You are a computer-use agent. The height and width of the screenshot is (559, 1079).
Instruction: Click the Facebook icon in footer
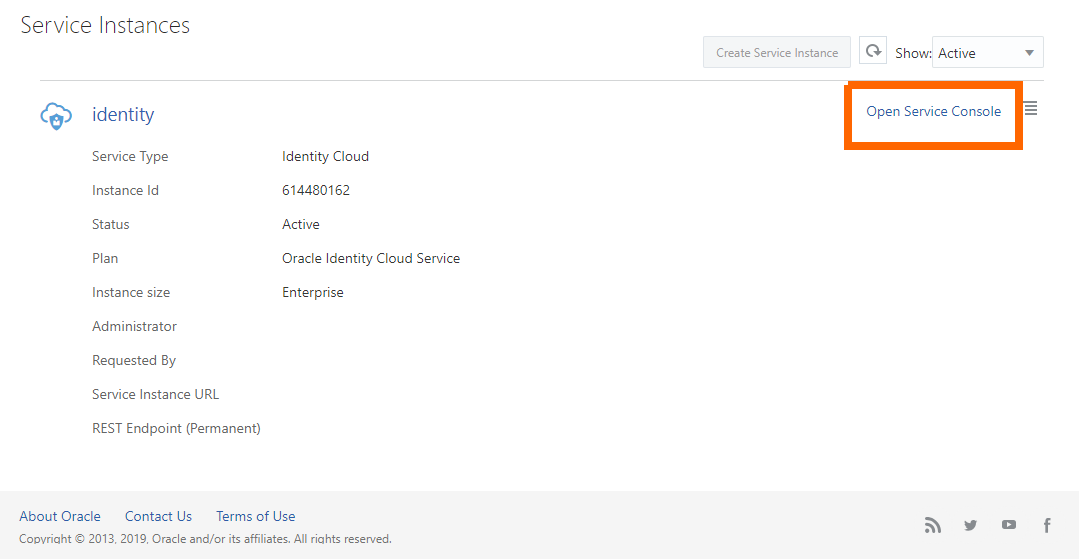[x=1047, y=525]
